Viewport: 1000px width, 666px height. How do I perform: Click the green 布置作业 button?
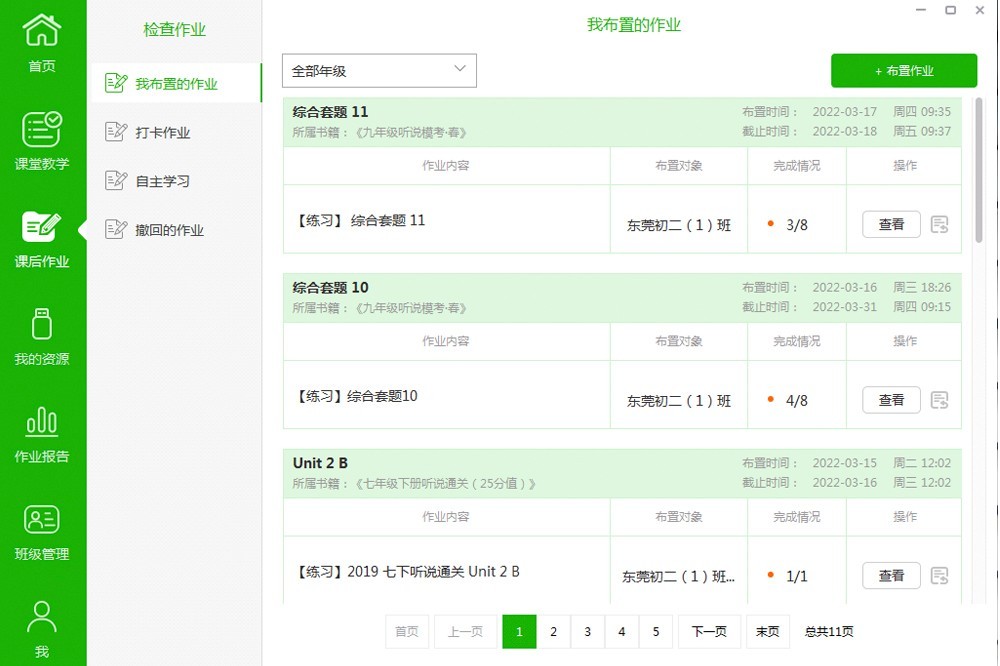[903, 70]
